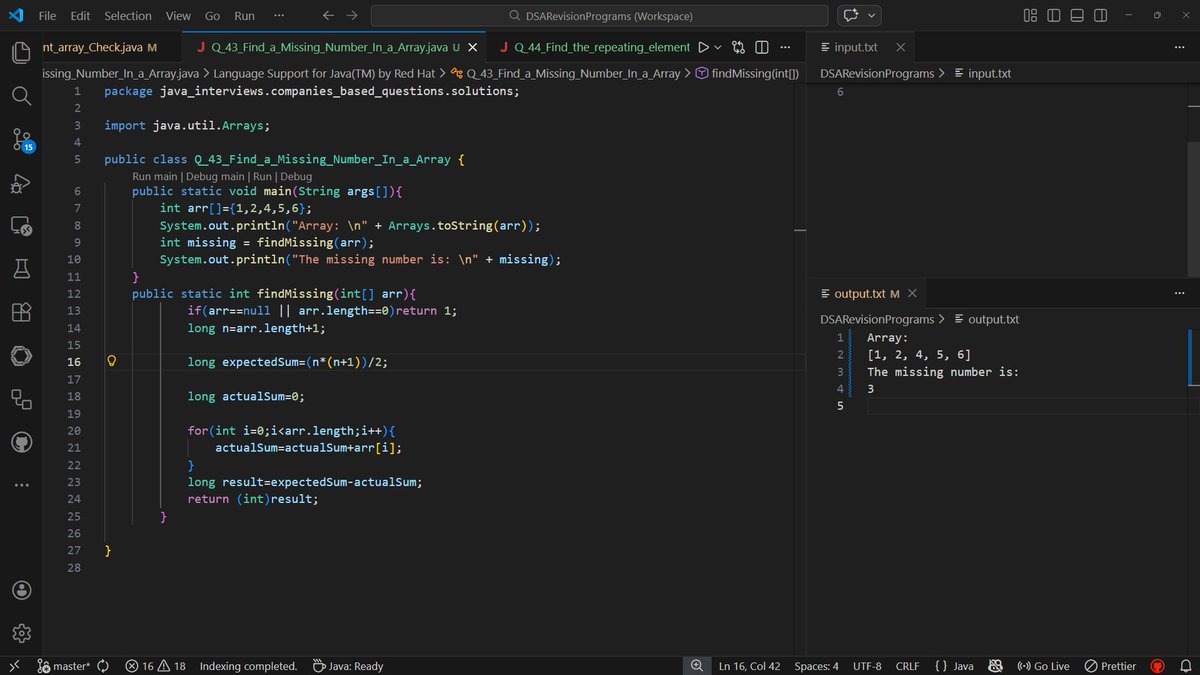Open the Explorer view in activity bar
This screenshot has height=675, width=1200.
pyautogui.click(x=22, y=52)
